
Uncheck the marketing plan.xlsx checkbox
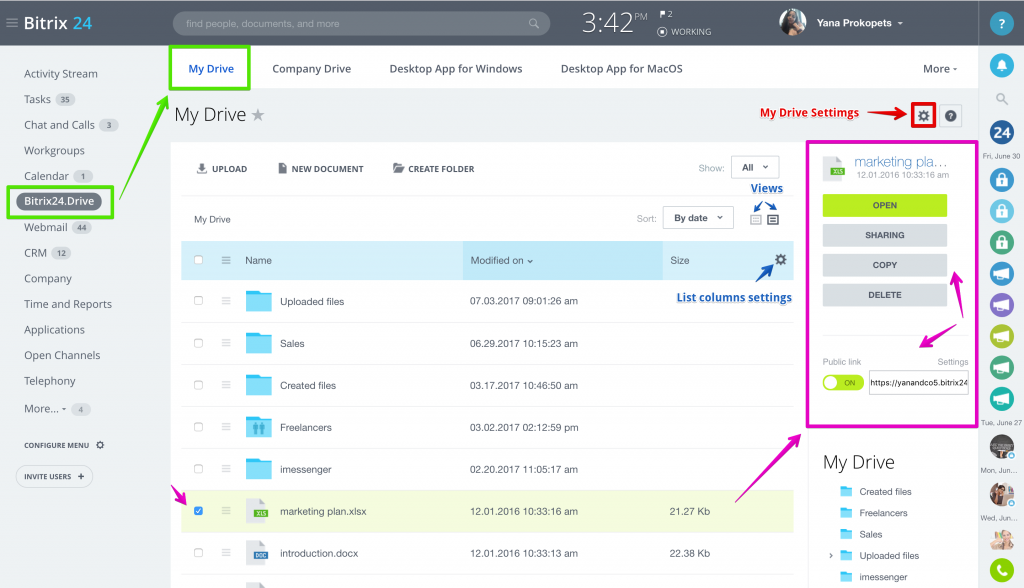(199, 511)
